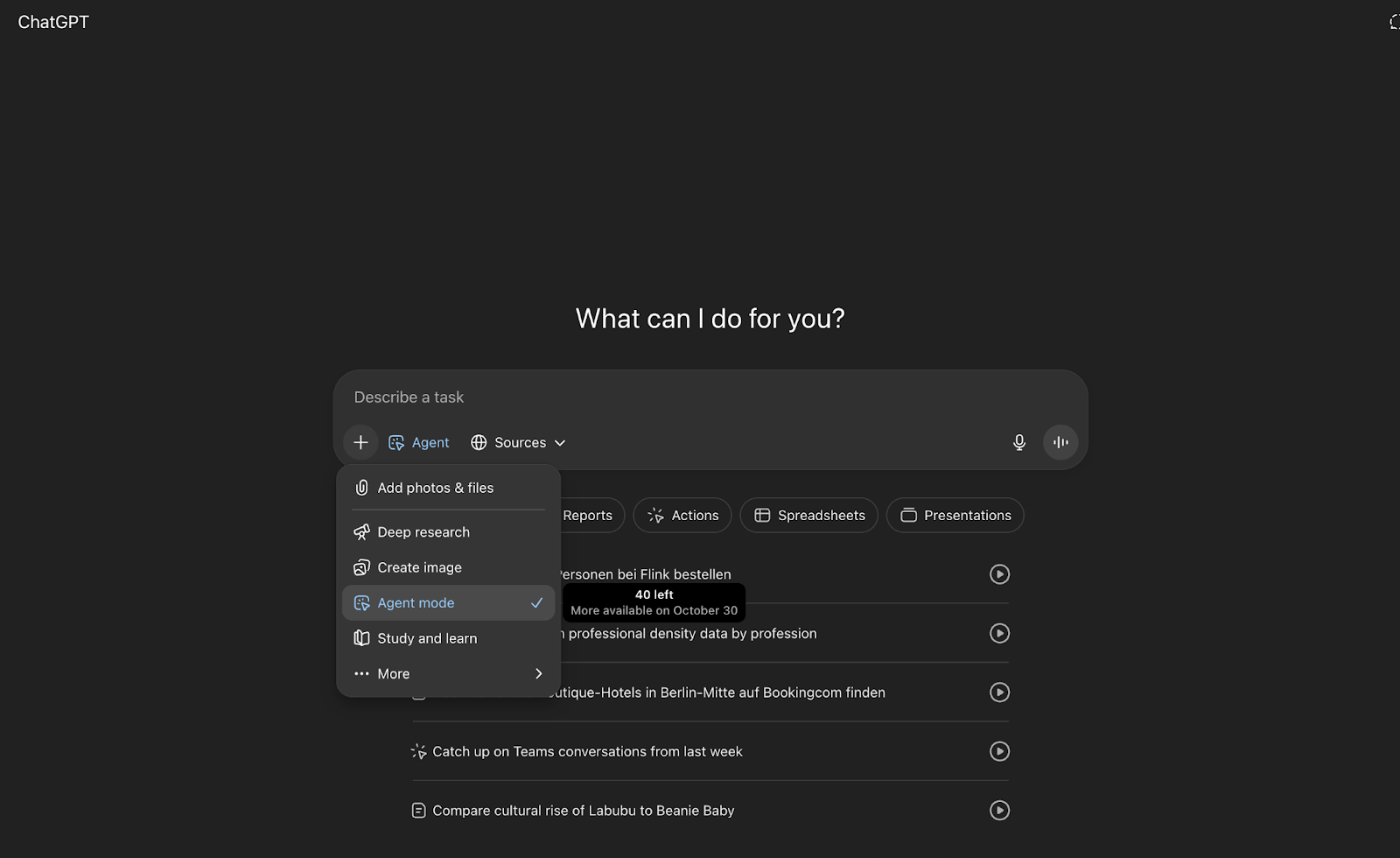Screen dimensions: 1400x858
Task: Run the Flink bestellen task play icon
Action: 999,574
